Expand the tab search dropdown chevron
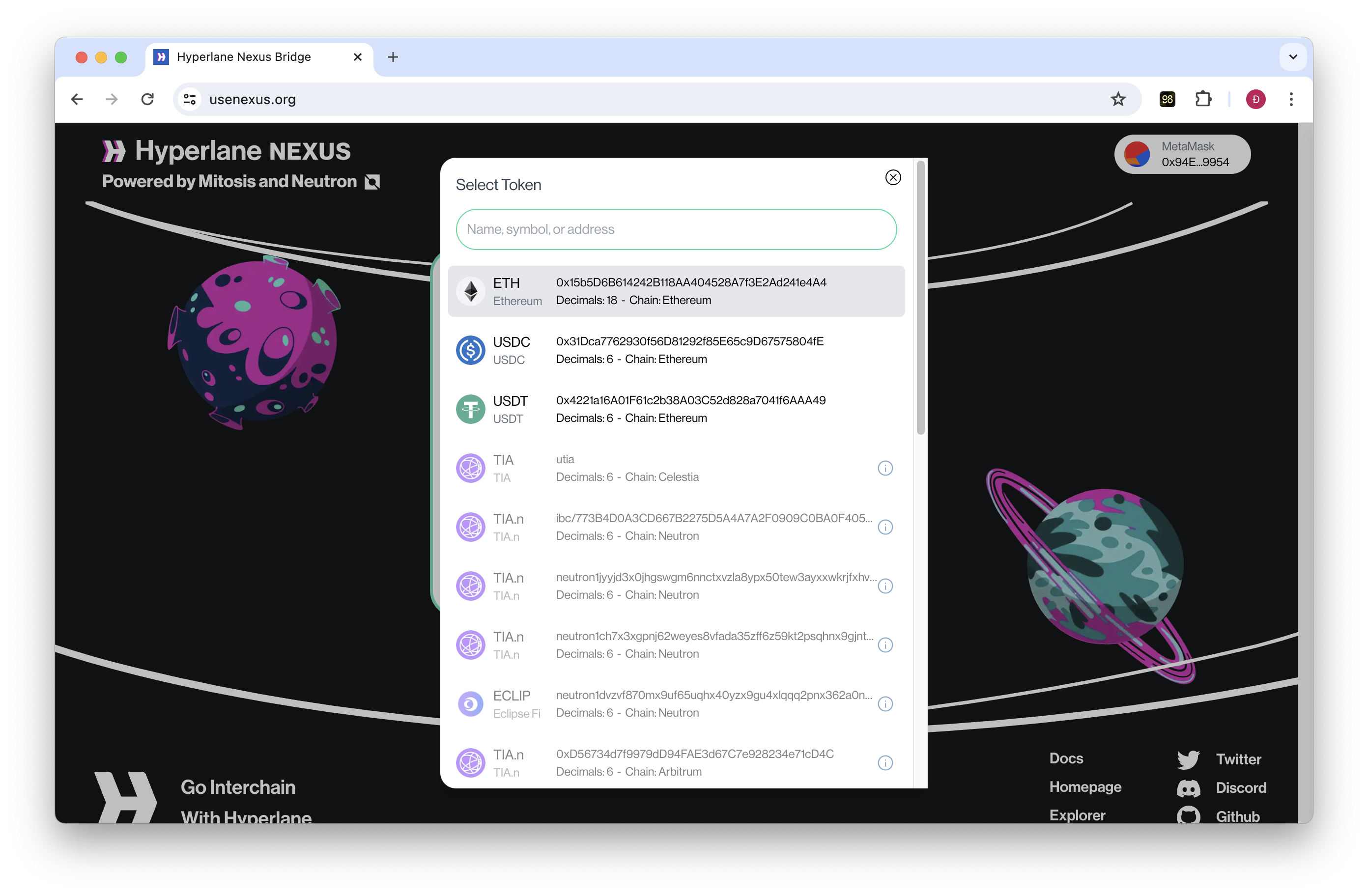This screenshot has height=896, width=1368. coord(1293,57)
